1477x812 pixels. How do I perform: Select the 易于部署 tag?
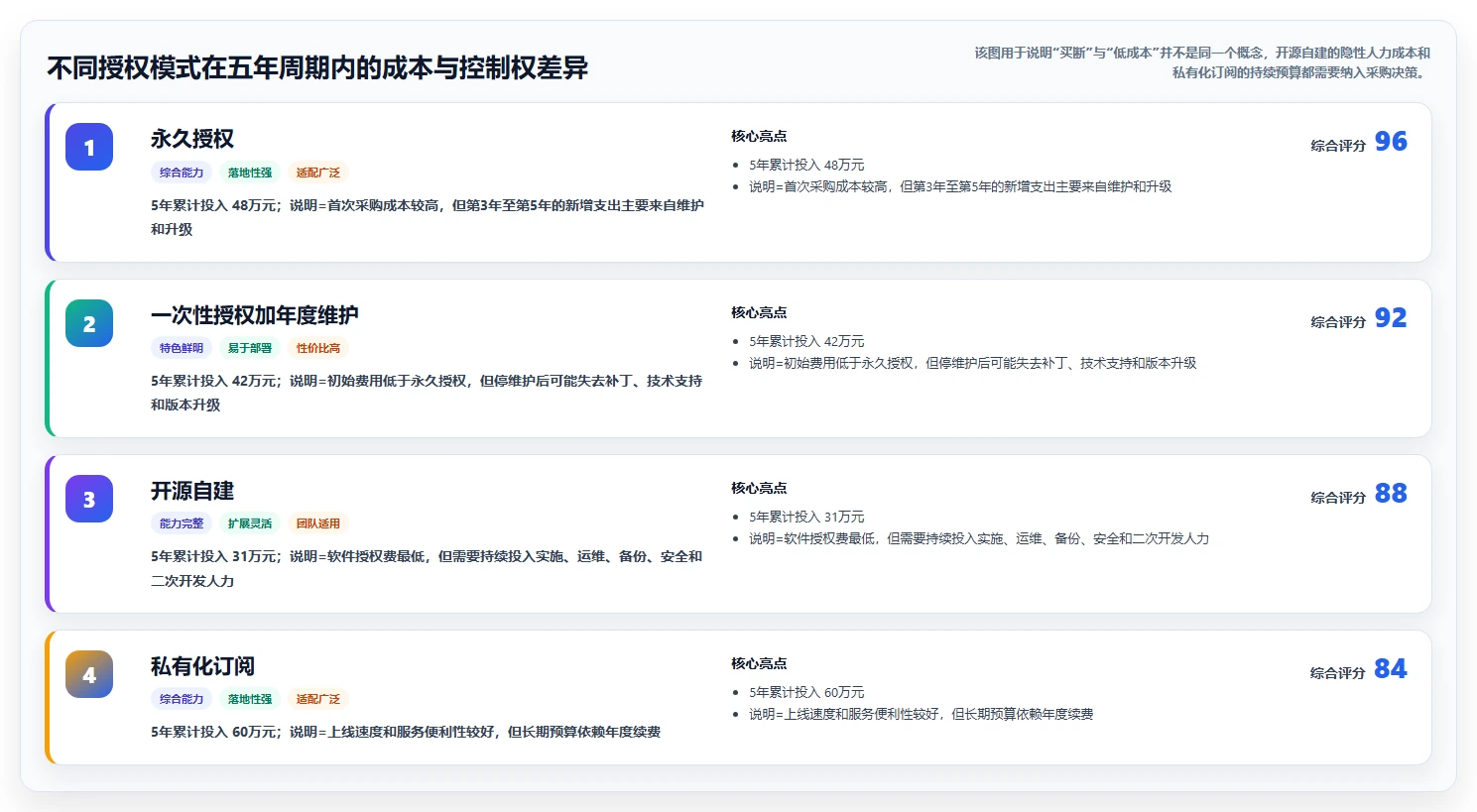(x=250, y=348)
